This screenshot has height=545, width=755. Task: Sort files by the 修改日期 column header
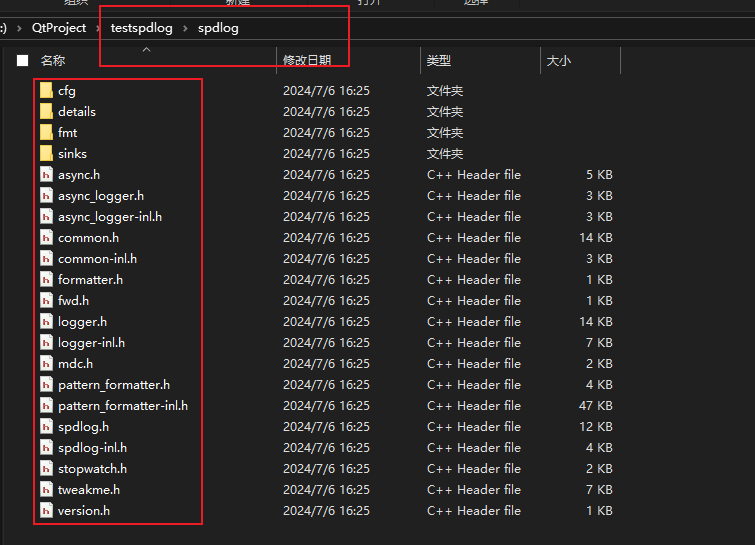coord(307,60)
